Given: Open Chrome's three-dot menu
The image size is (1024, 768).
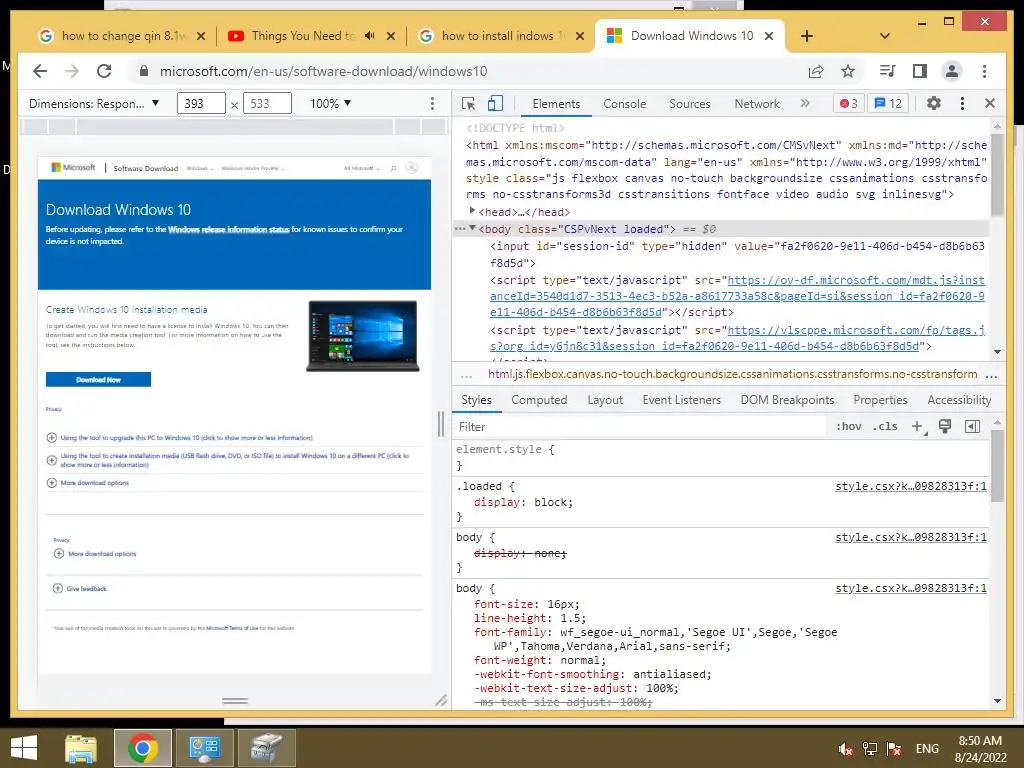Looking at the screenshot, I should click(984, 71).
